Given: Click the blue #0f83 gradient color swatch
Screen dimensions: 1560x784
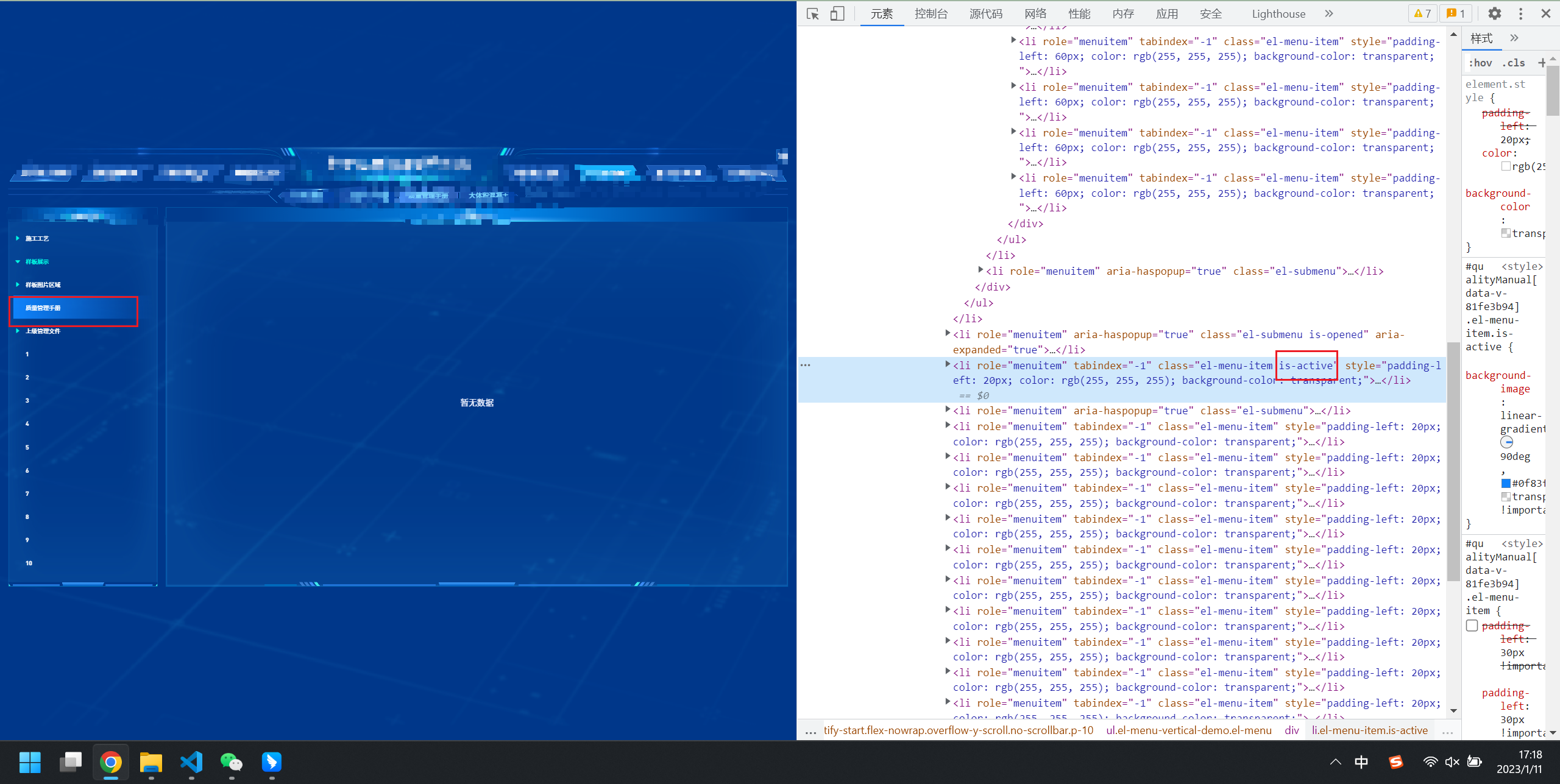Looking at the screenshot, I should pos(1506,483).
